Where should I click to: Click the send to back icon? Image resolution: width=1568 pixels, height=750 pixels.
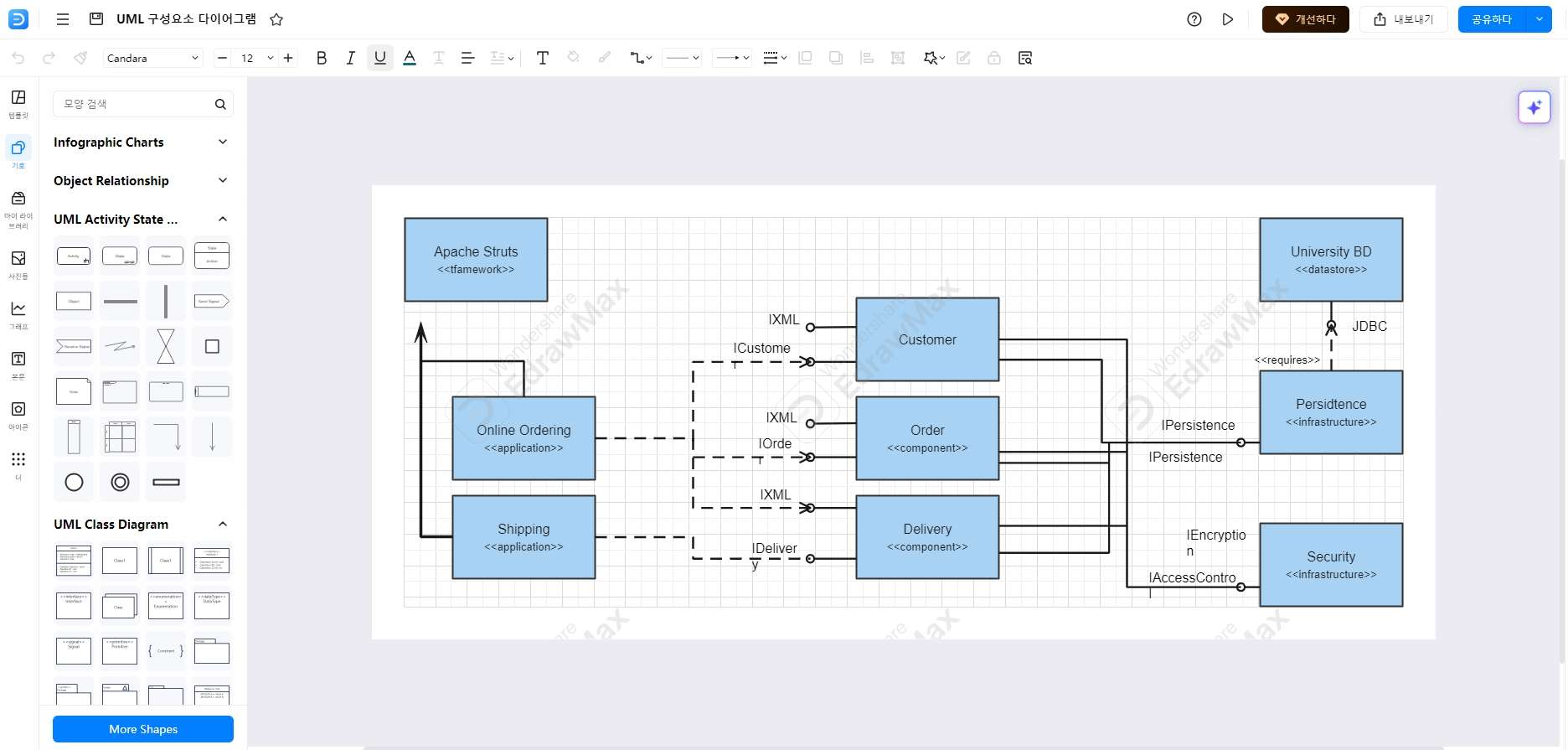836,58
